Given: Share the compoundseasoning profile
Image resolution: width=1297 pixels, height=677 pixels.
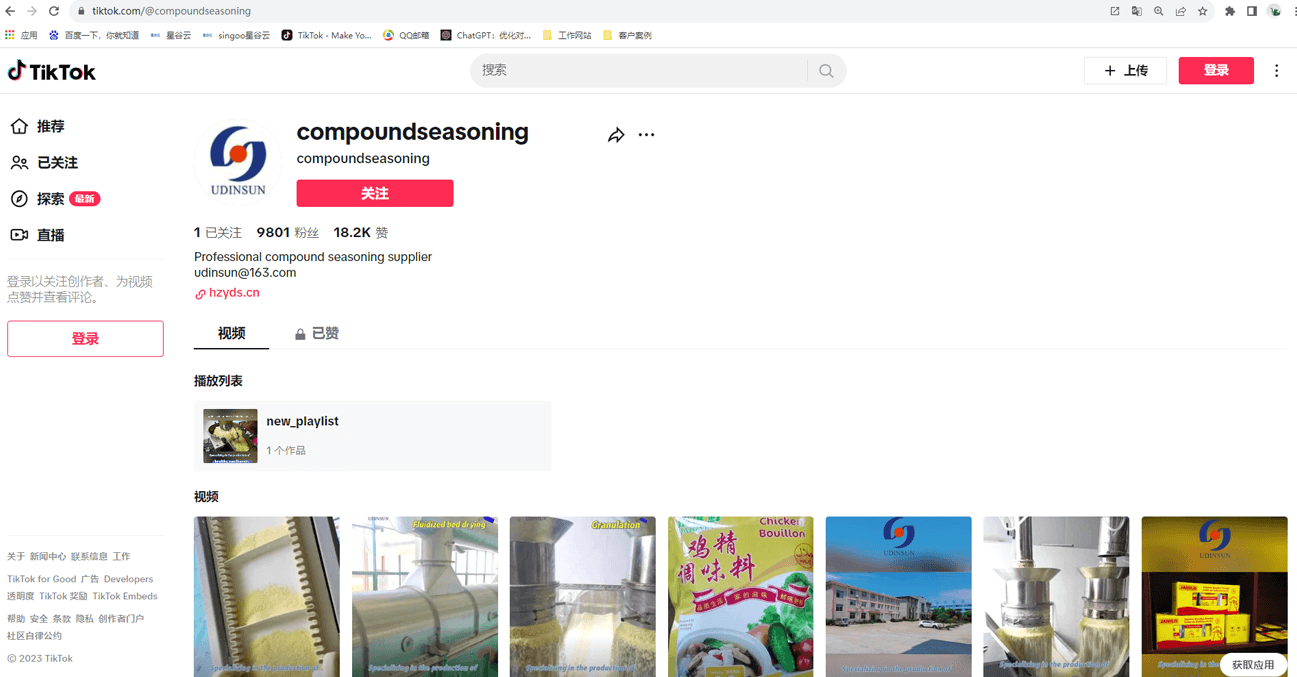Looking at the screenshot, I should pyautogui.click(x=616, y=135).
